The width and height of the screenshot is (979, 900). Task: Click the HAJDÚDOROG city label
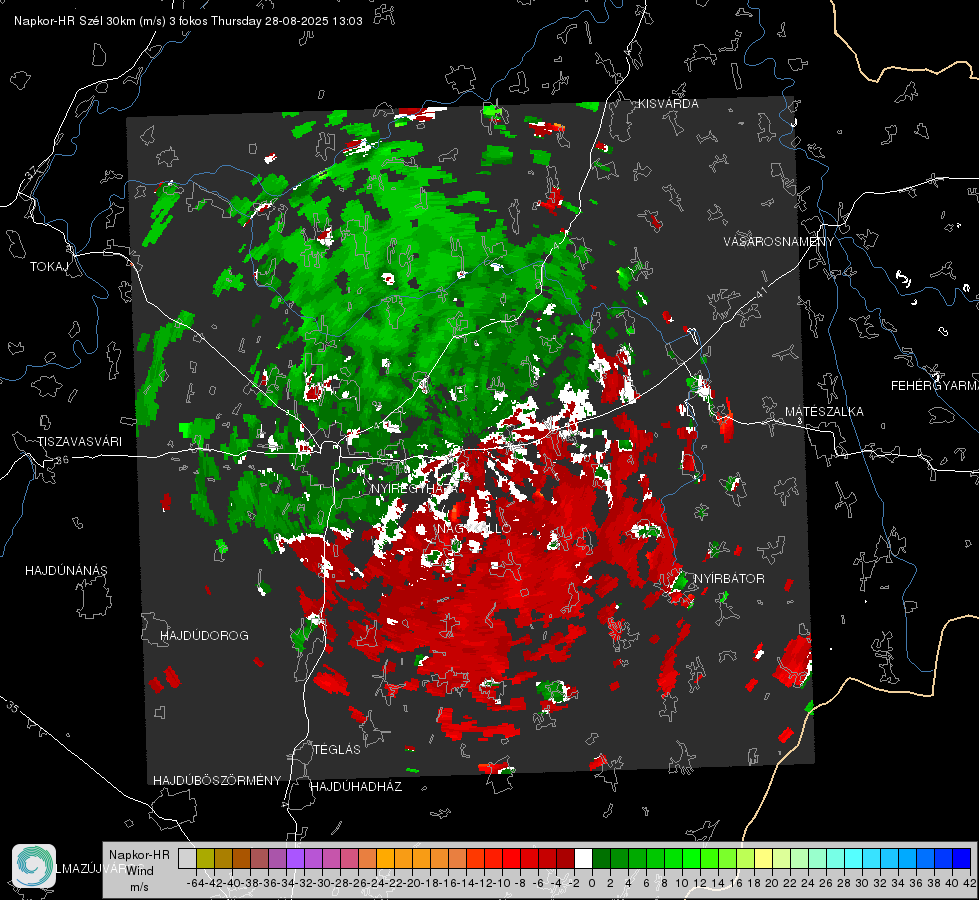(x=204, y=635)
